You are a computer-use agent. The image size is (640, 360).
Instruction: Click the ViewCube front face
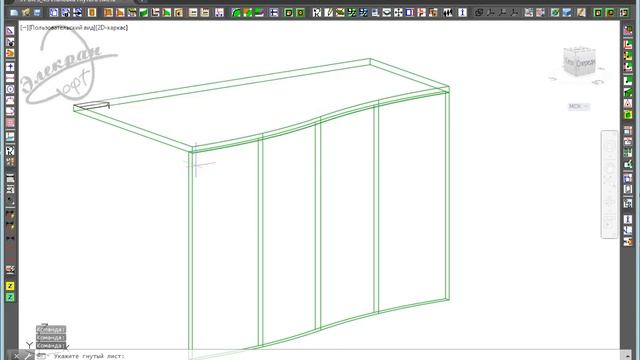(x=585, y=64)
